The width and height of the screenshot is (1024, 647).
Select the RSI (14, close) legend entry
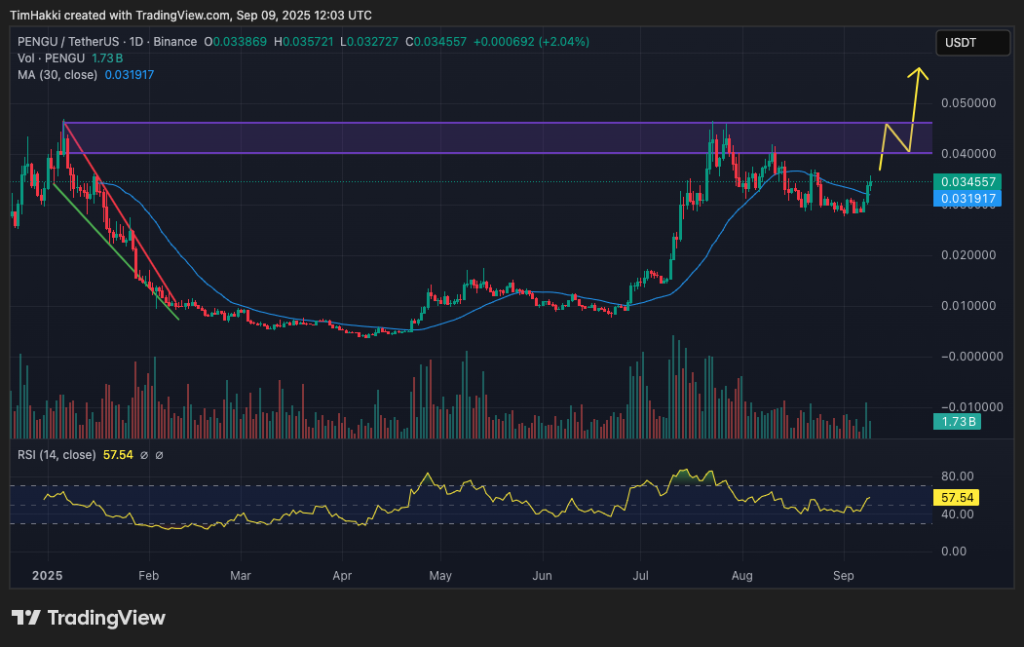tap(57, 453)
